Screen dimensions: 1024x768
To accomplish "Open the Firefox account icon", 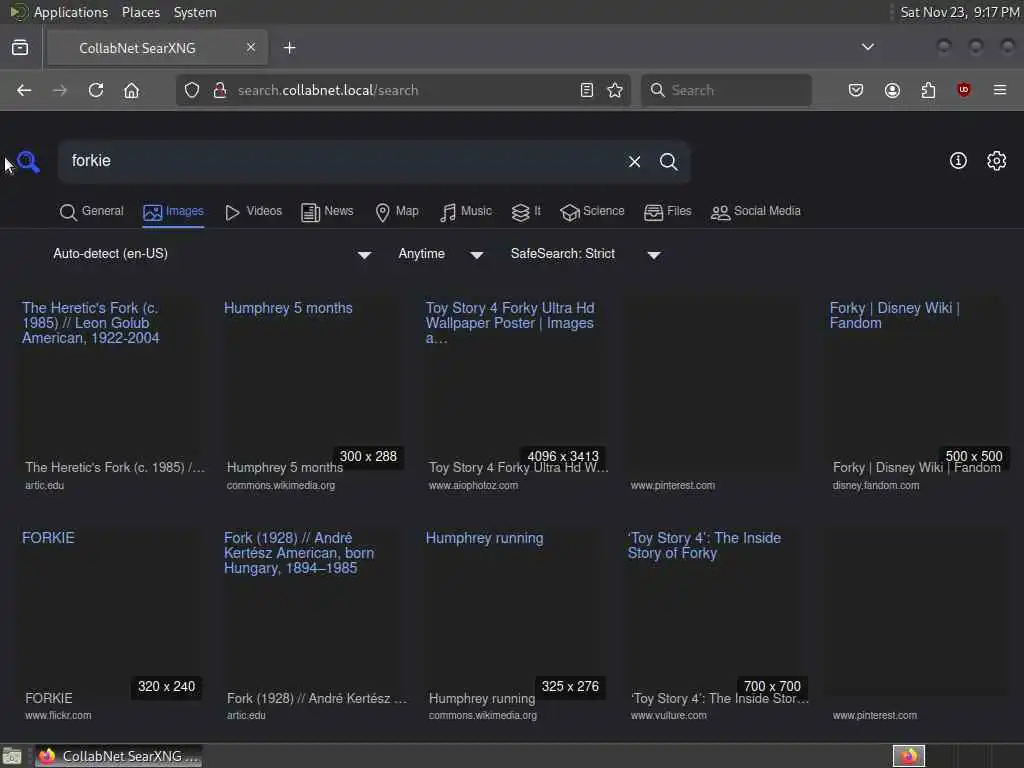I will (892, 90).
